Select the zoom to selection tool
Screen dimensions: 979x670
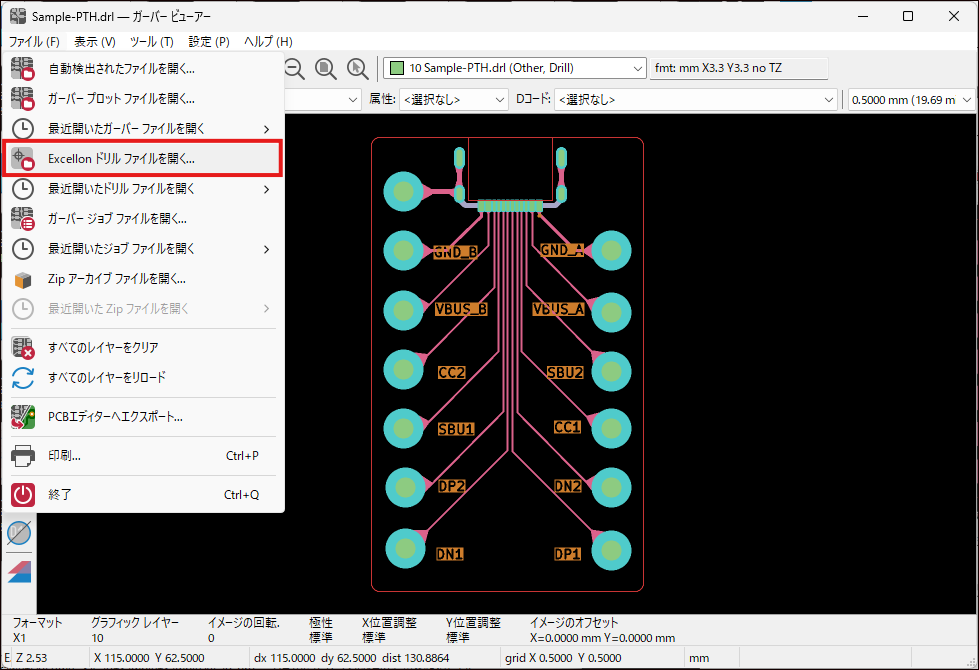(357, 68)
